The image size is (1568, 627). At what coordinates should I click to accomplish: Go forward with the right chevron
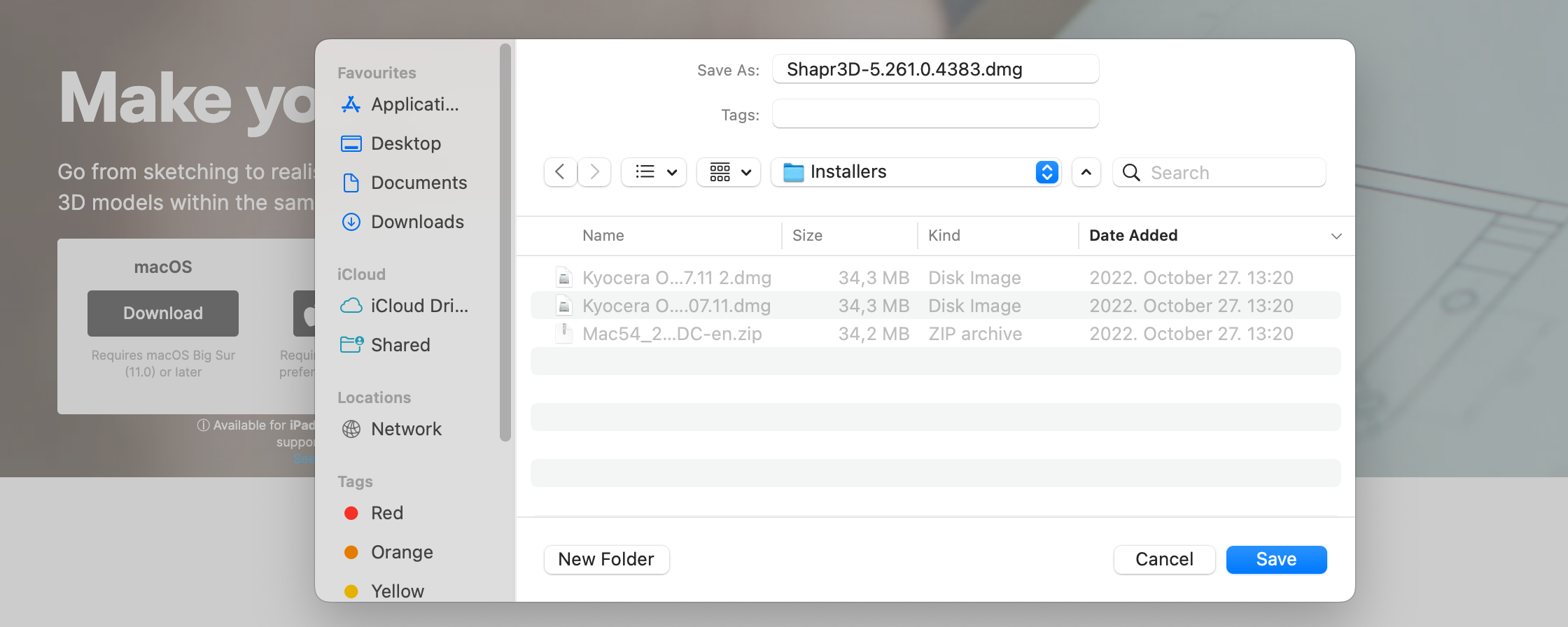(594, 172)
